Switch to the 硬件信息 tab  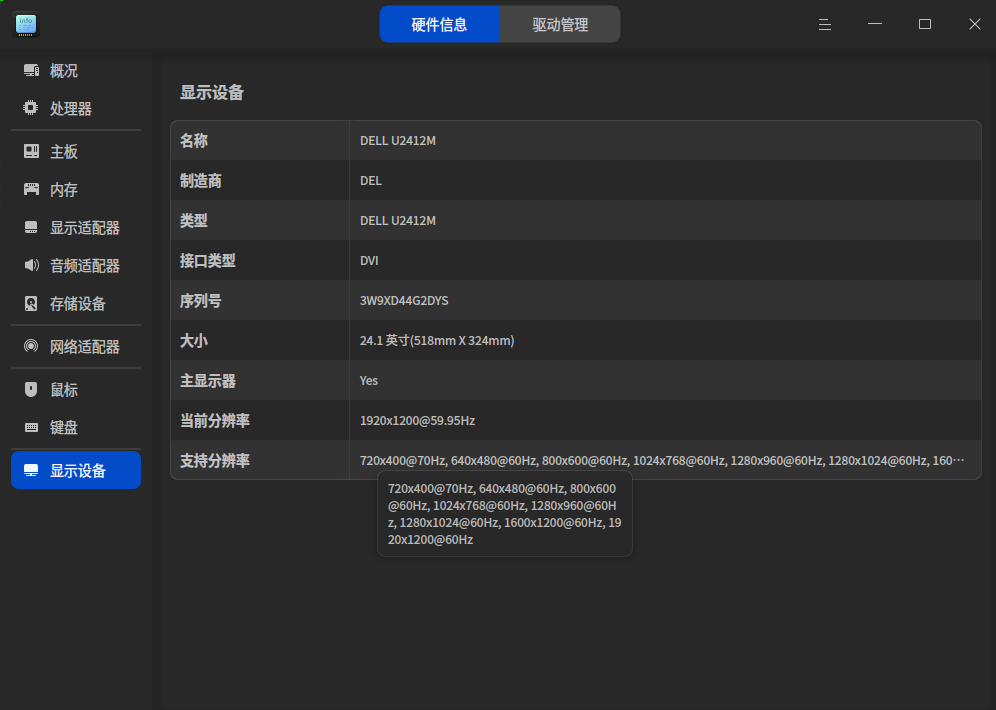(440, 24)
